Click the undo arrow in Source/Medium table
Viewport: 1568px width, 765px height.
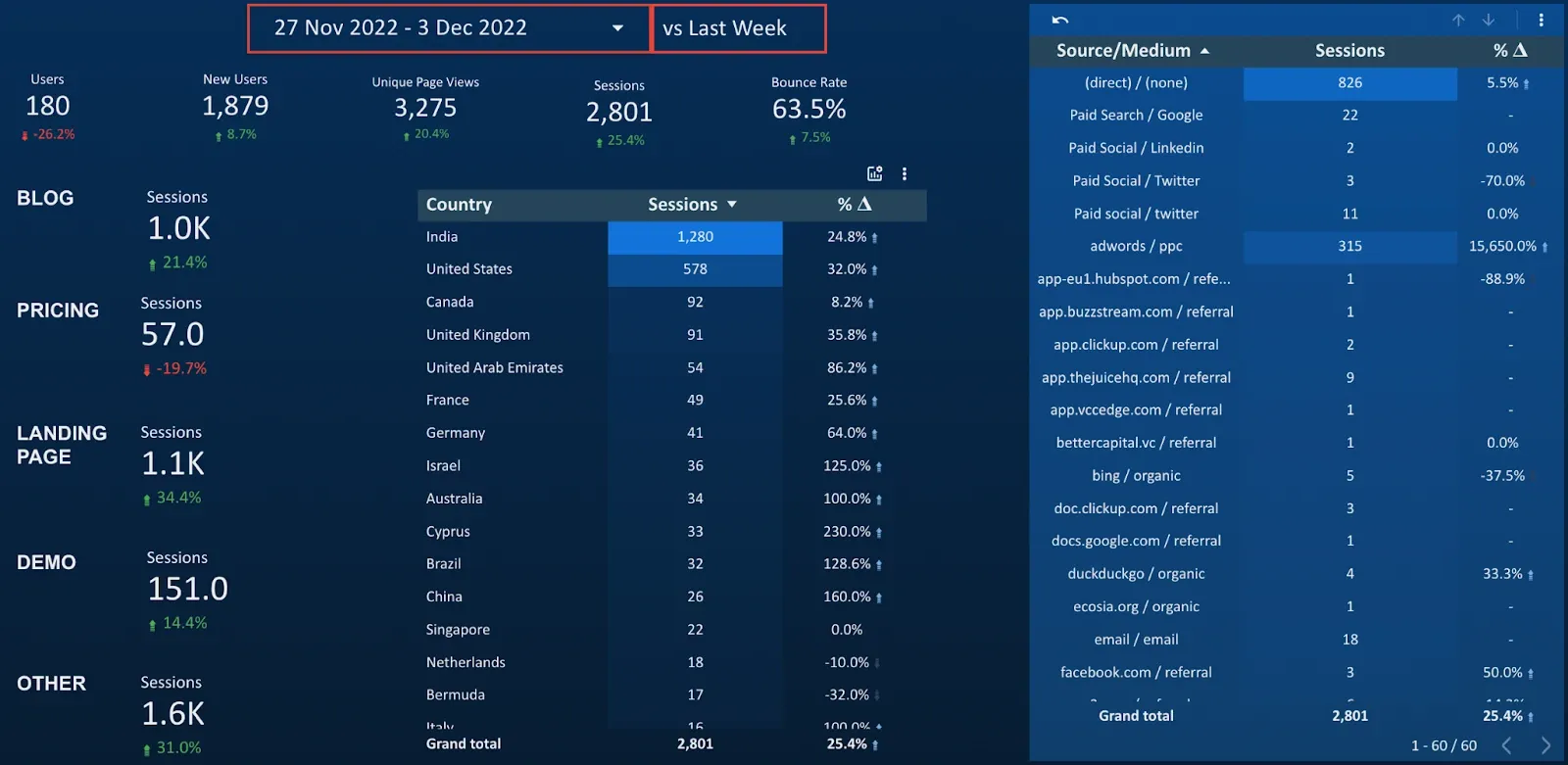pos(1060,20)
